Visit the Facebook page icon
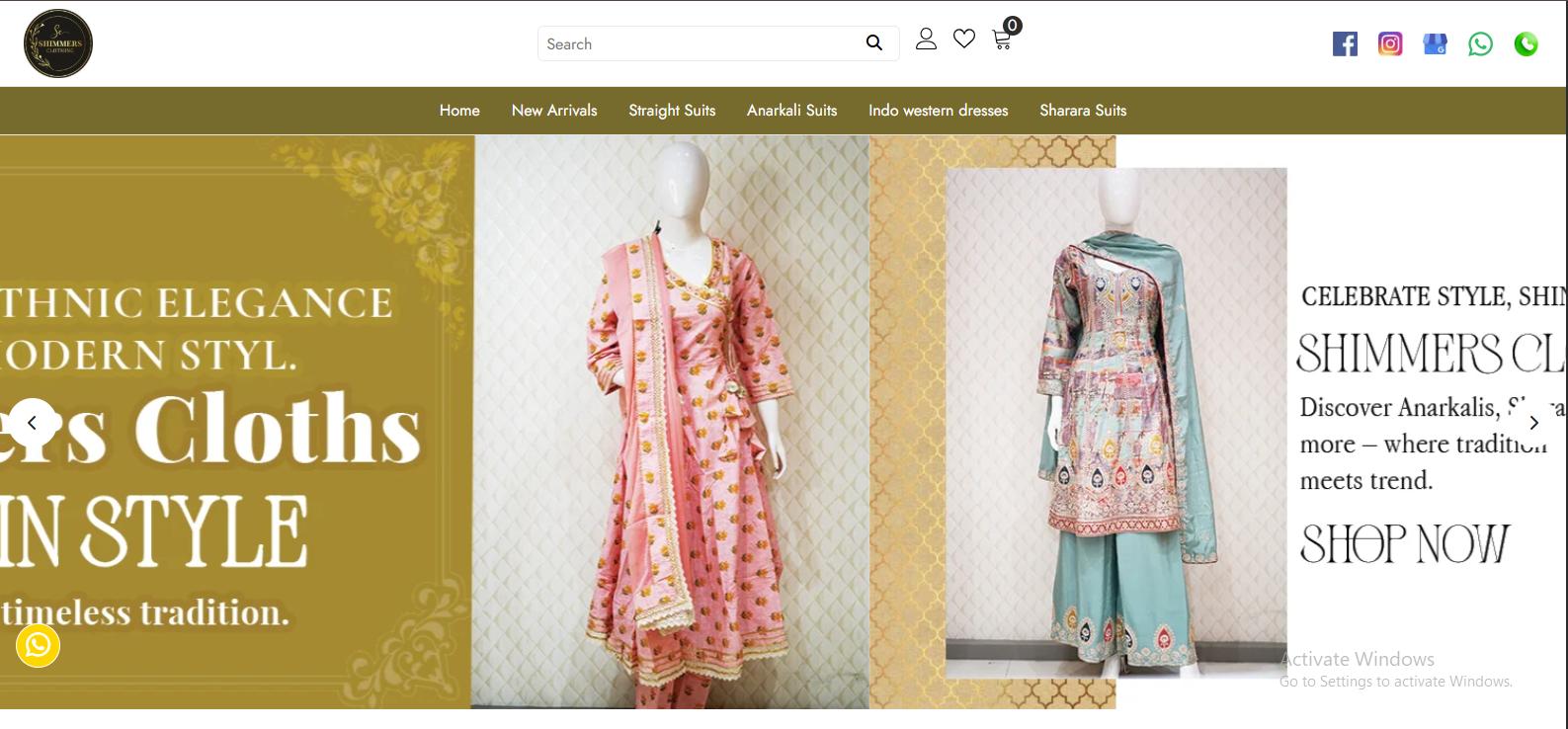 click(1345, 43)
